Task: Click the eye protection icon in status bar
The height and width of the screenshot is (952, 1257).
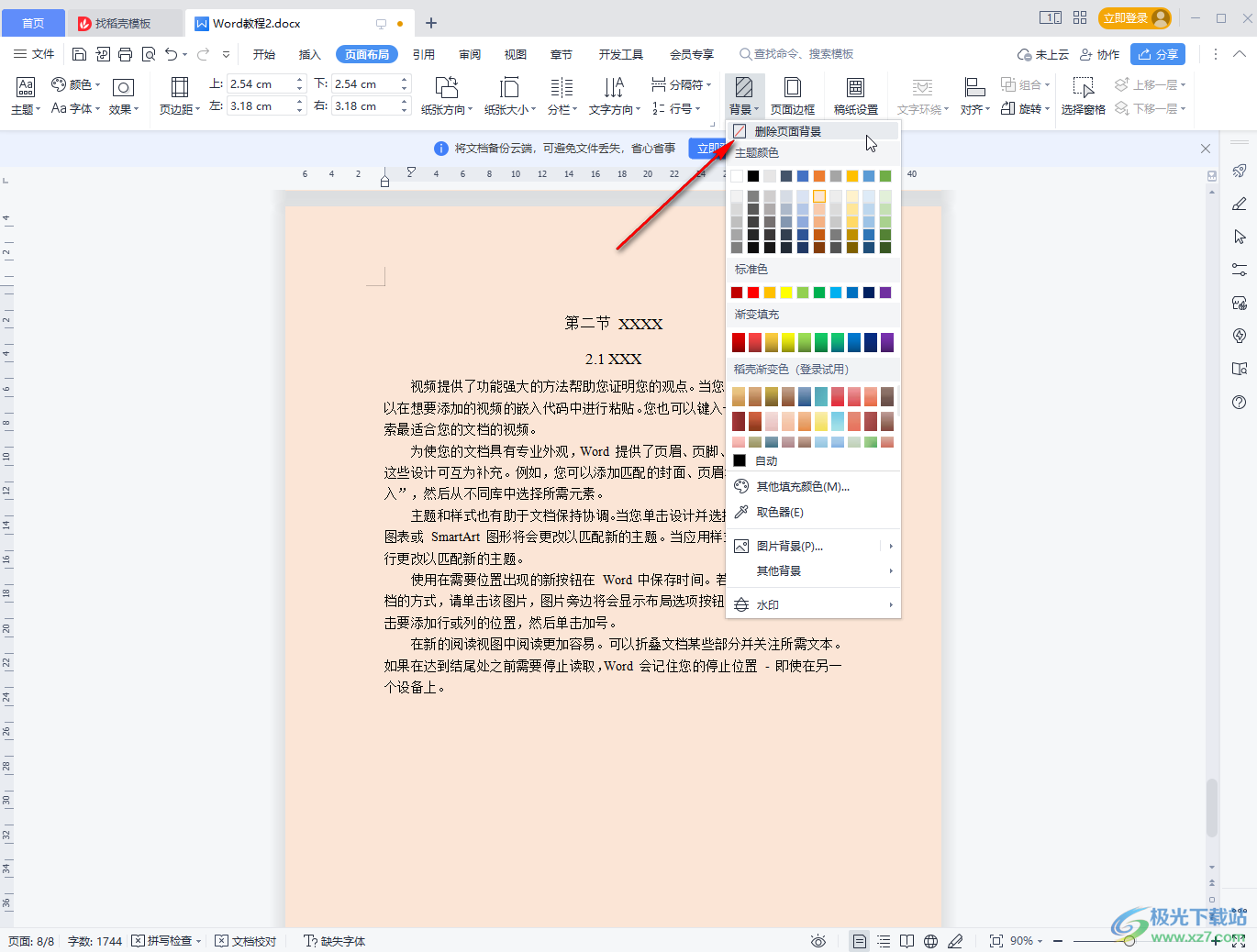Action: 818,941
